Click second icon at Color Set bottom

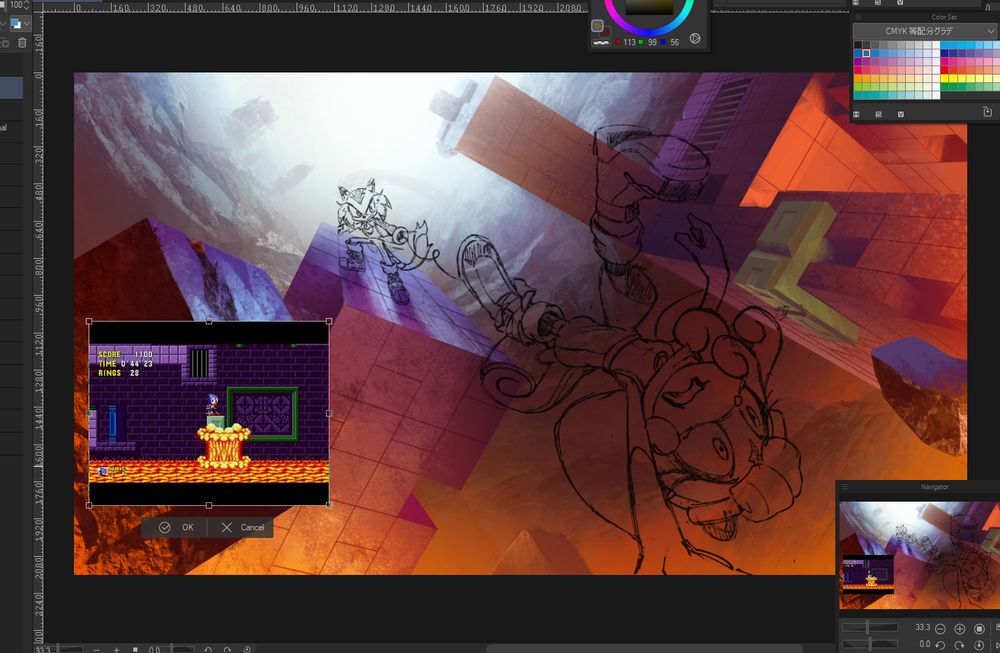pos(879,114)
